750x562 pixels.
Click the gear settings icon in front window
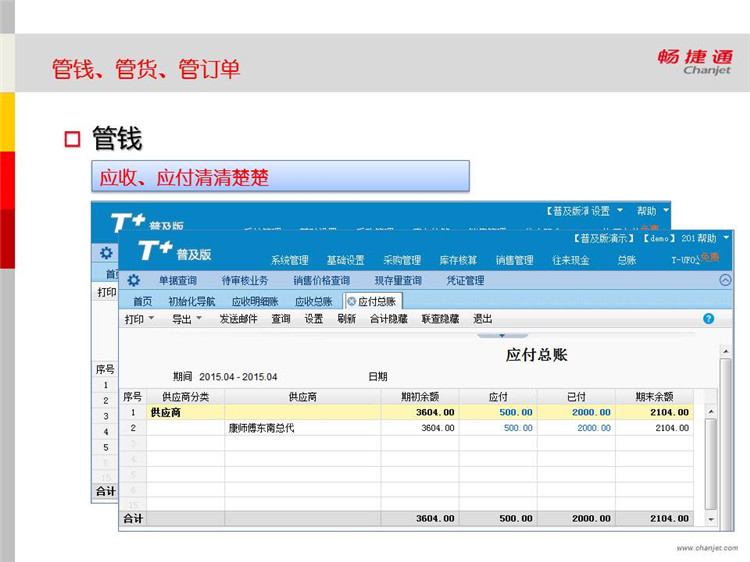[x=134, y=280]
